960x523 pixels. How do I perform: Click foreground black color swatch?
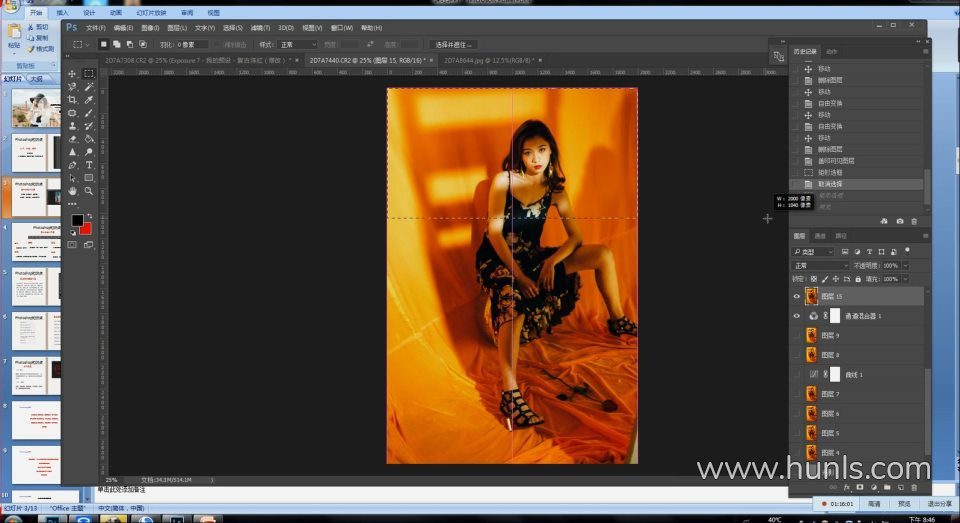[x=77, y=220]
